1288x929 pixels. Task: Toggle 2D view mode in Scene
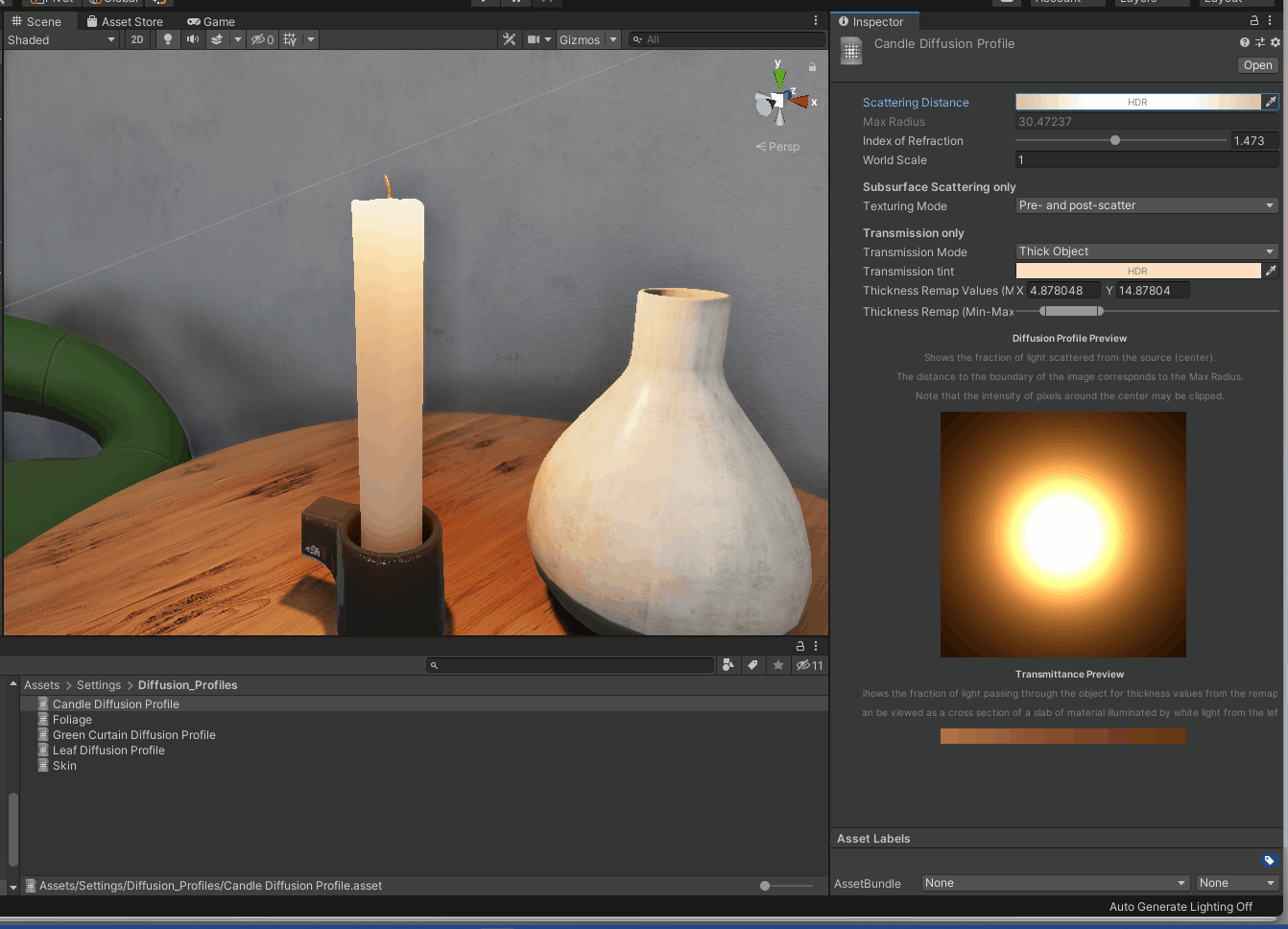pos(137,39)
